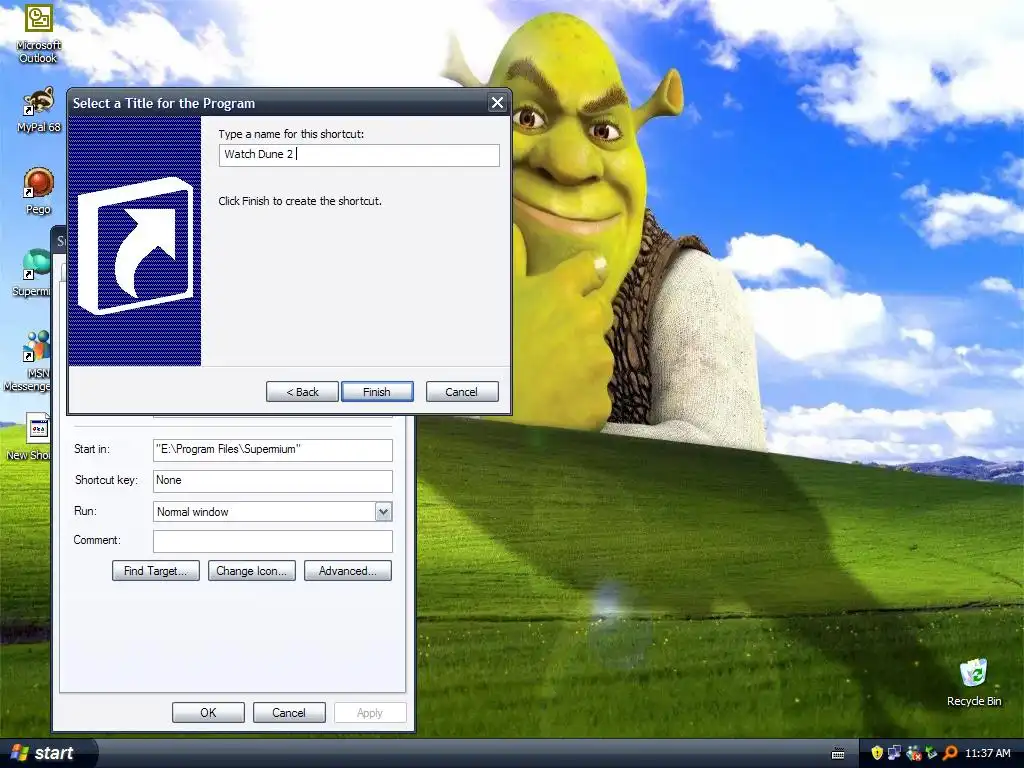Screen dimensions: 1024x768
Task: Click the orange magnifier tray icon
Action: [x=950, y=753]
